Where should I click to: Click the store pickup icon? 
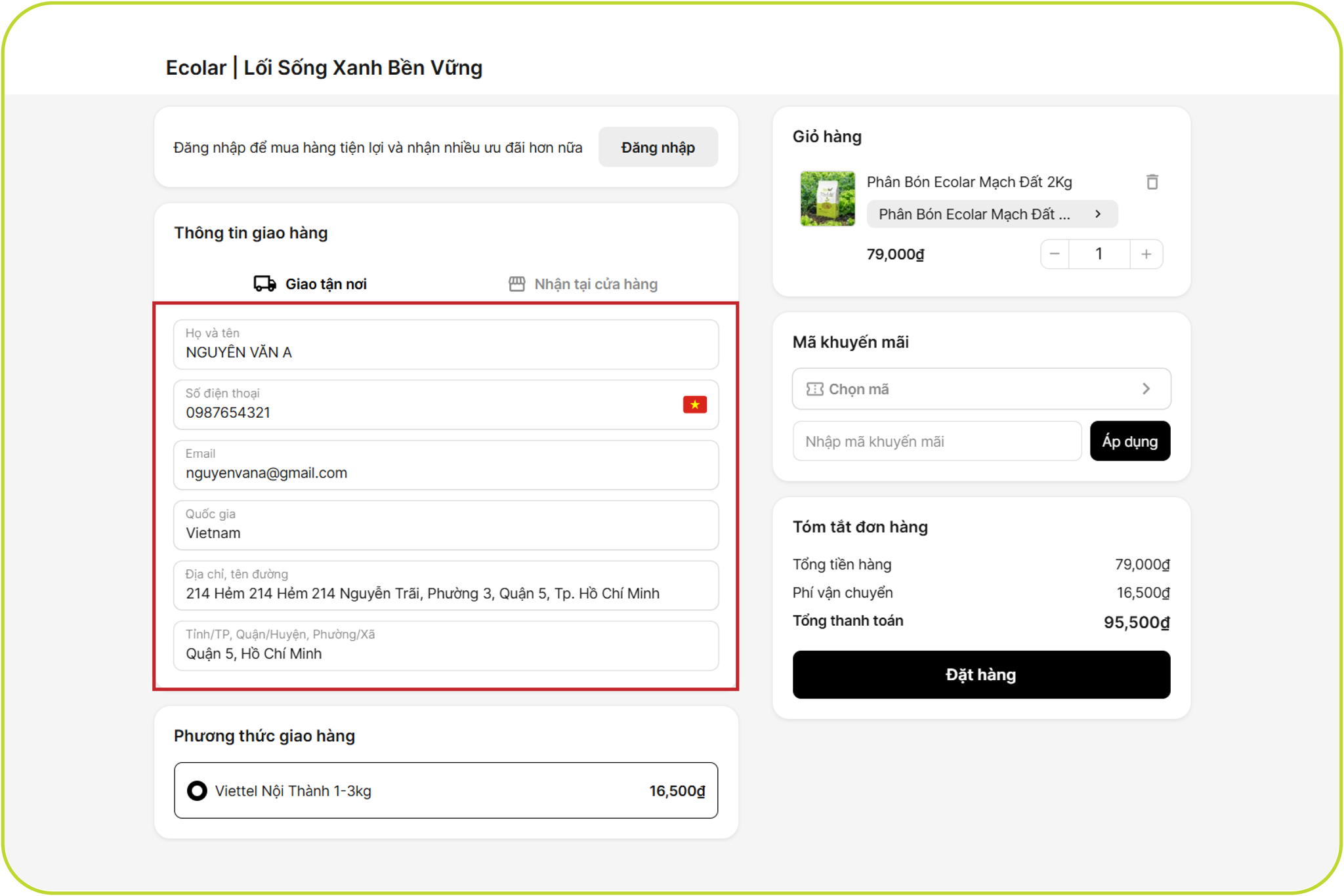[x=516, y=283]
